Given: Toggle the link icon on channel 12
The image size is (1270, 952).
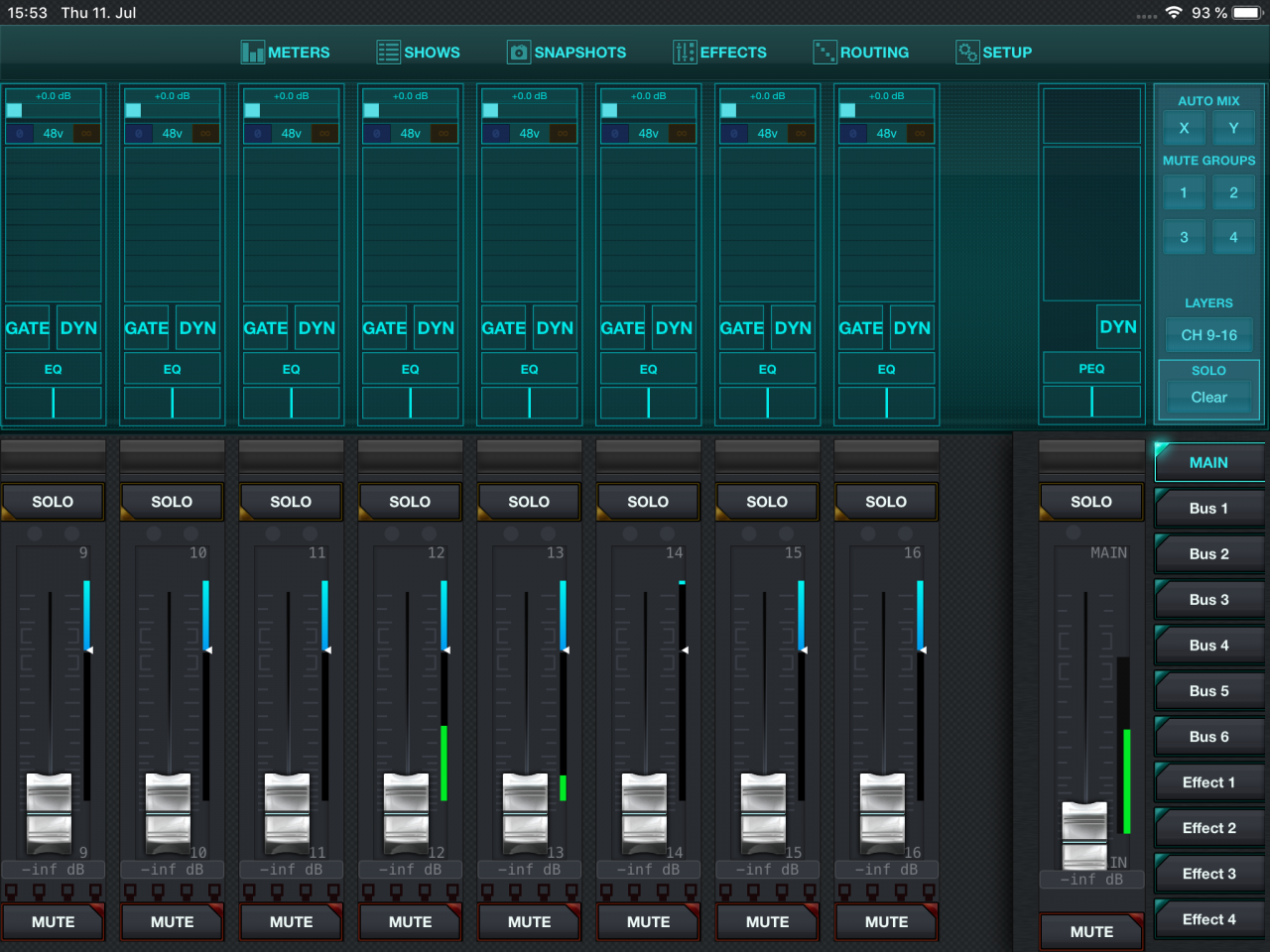Looking at the screenshot, I should [x=444, y=133].
